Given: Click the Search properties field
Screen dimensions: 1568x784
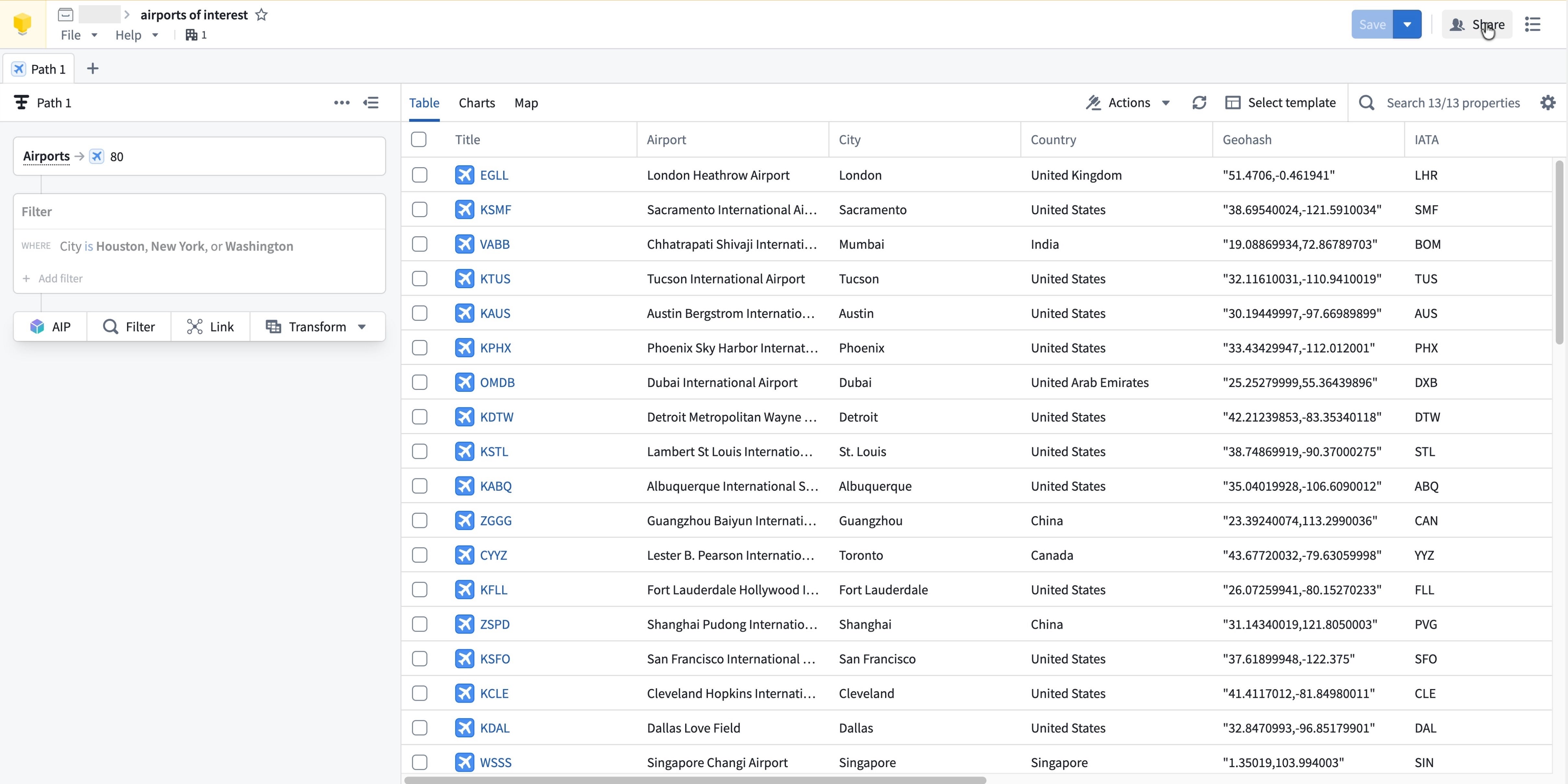Looking at the screenshot, I should (x=1452, y=103).
